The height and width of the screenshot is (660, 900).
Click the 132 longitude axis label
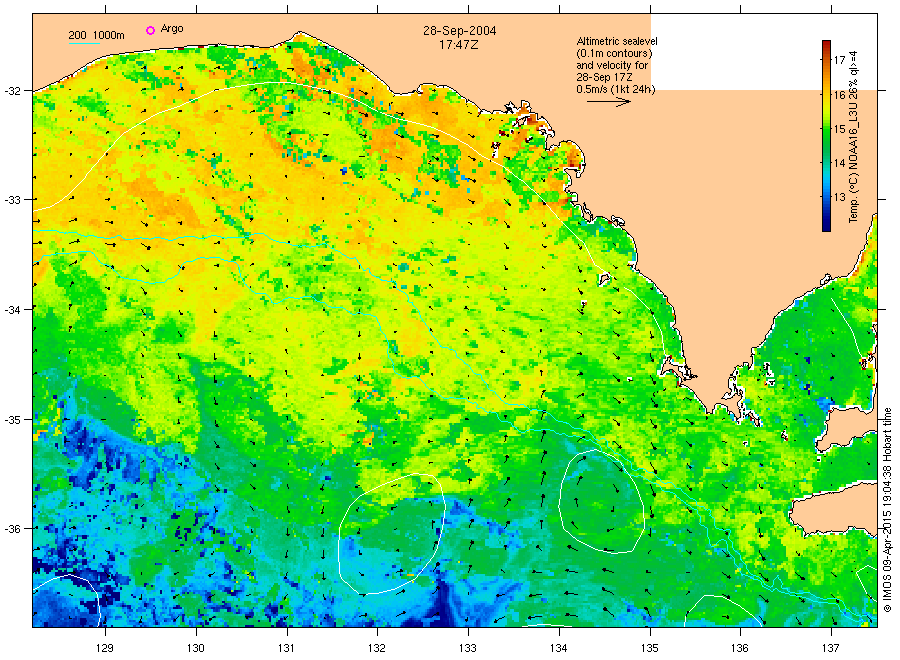(377, 648)
